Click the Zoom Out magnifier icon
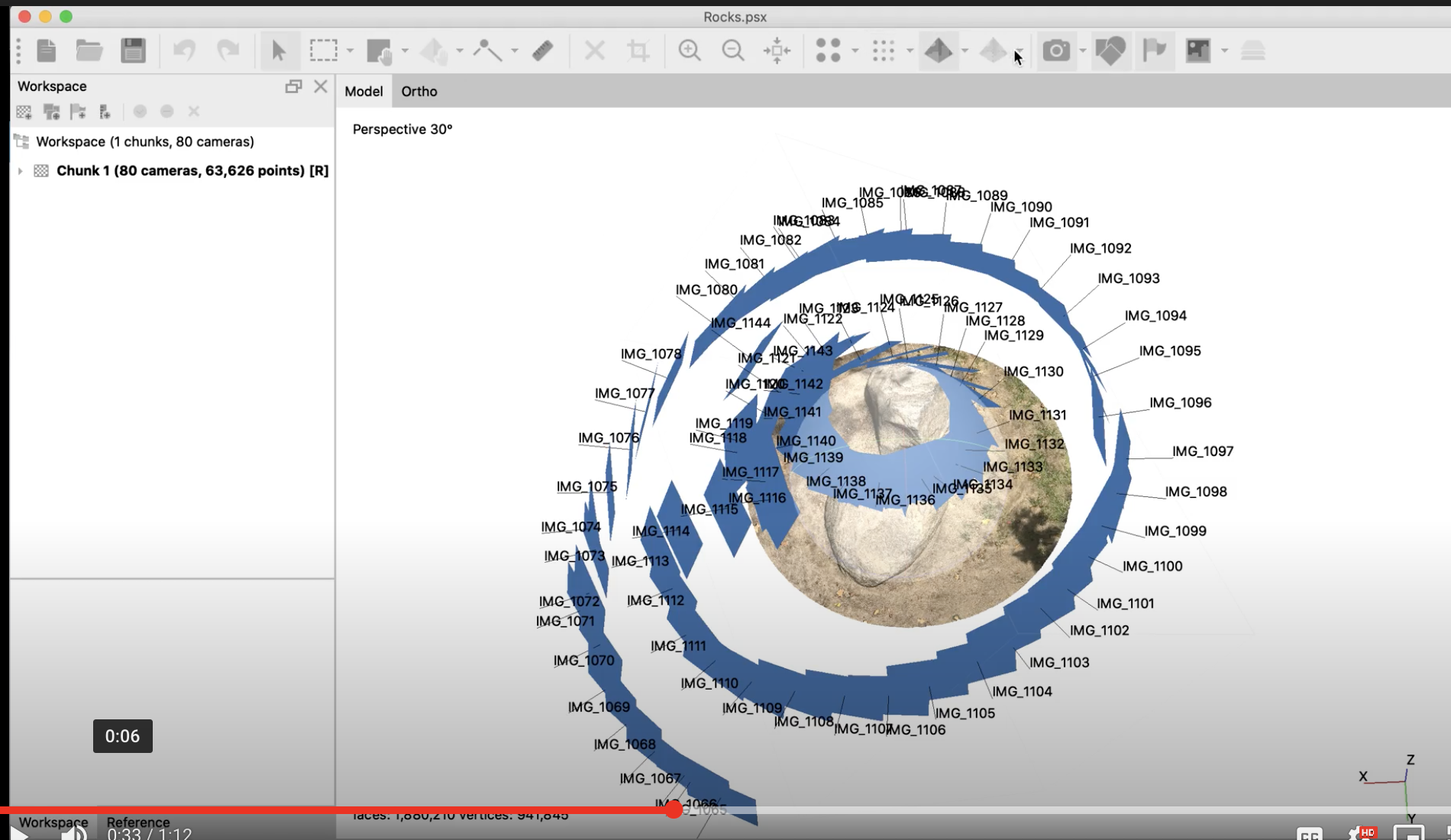 pos(733,50)
